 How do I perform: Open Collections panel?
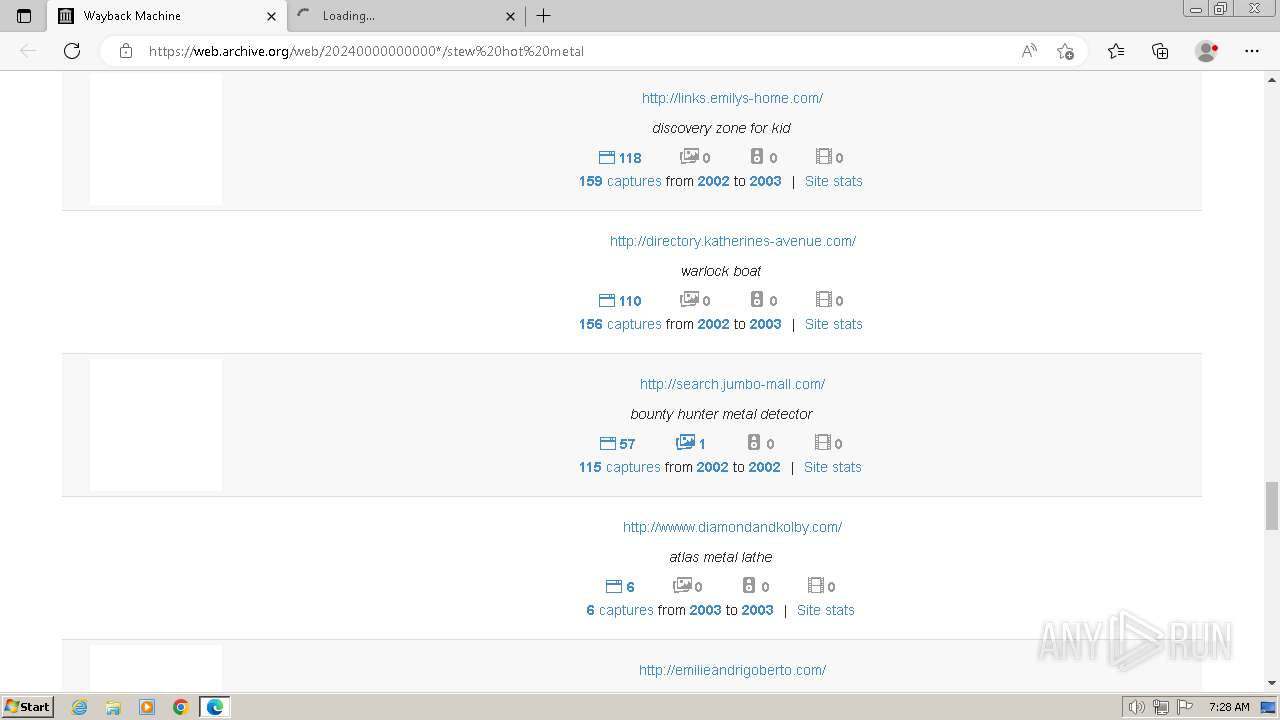click(1160, 51)
